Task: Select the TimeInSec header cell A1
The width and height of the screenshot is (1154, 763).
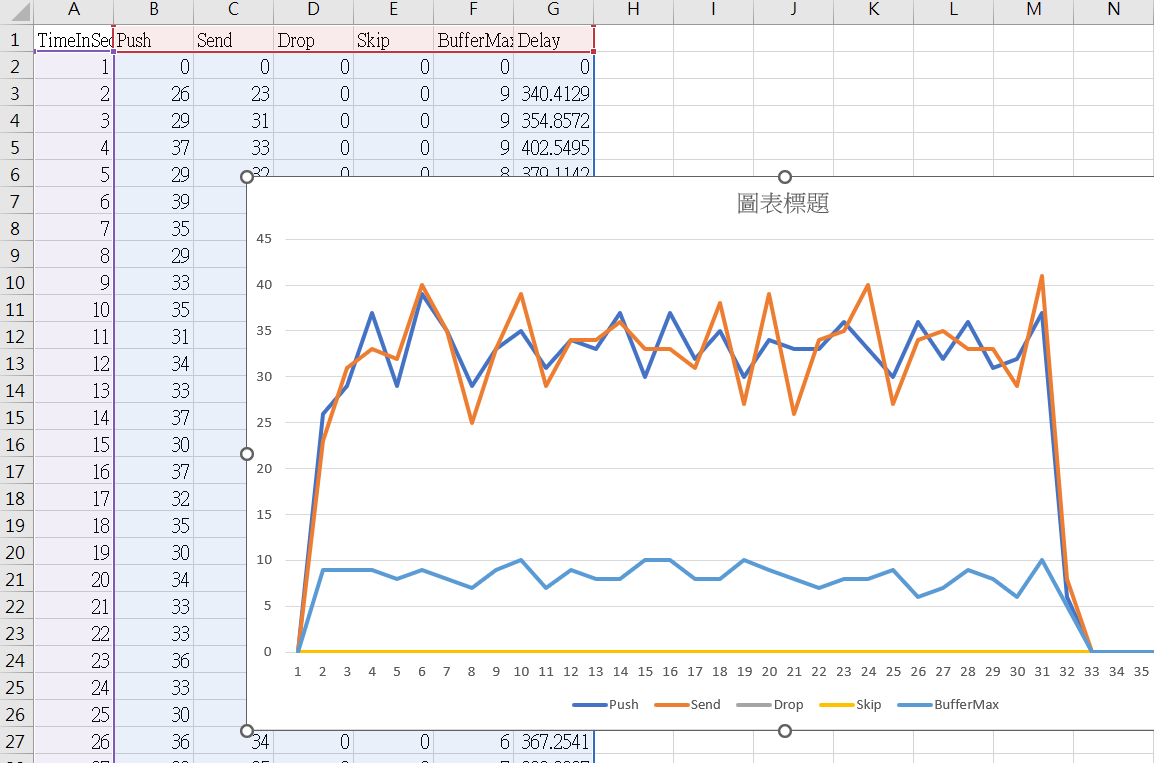Action: [x=74, y=40]
